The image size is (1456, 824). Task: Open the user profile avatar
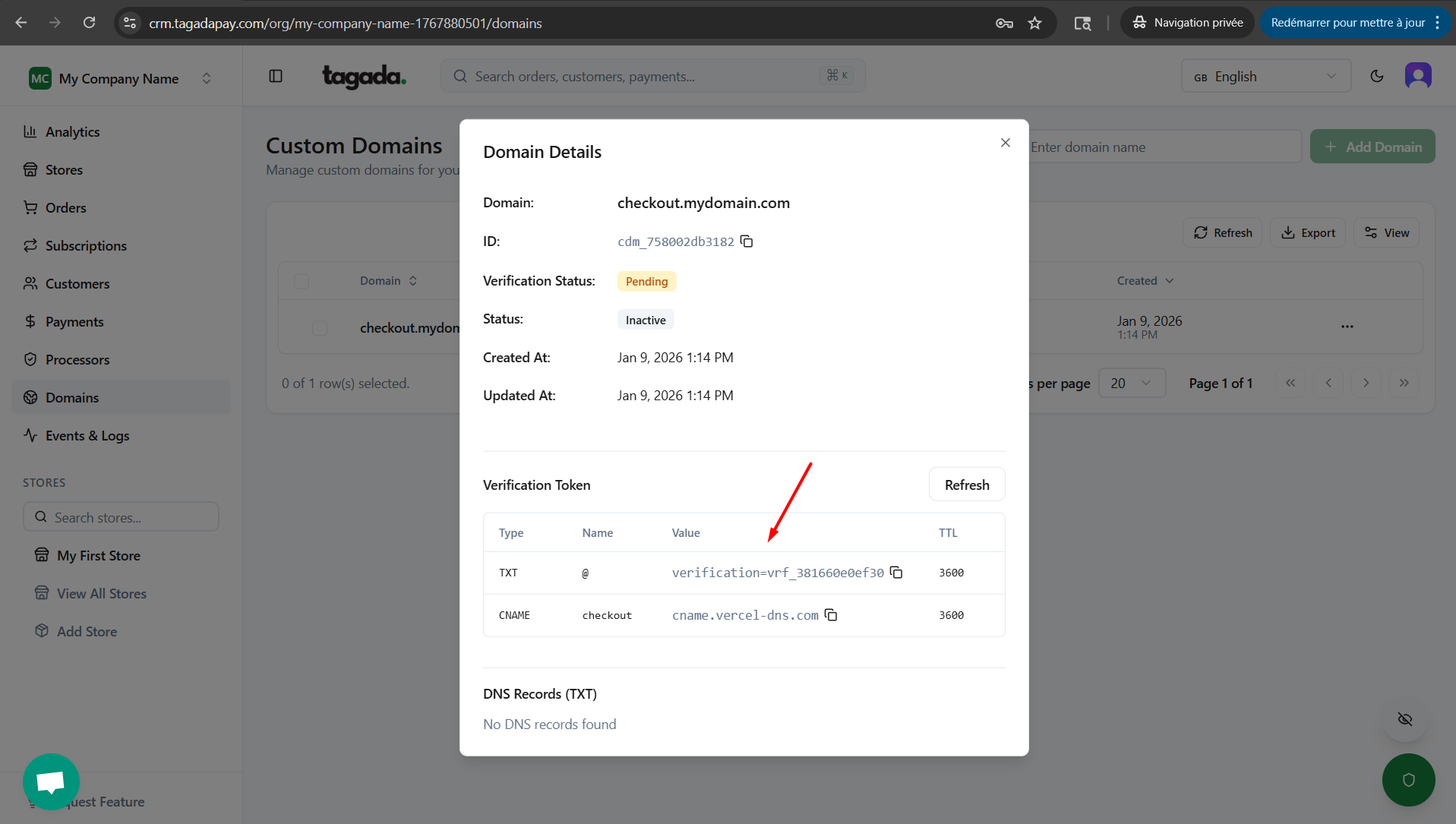[x=1417, y=76]
